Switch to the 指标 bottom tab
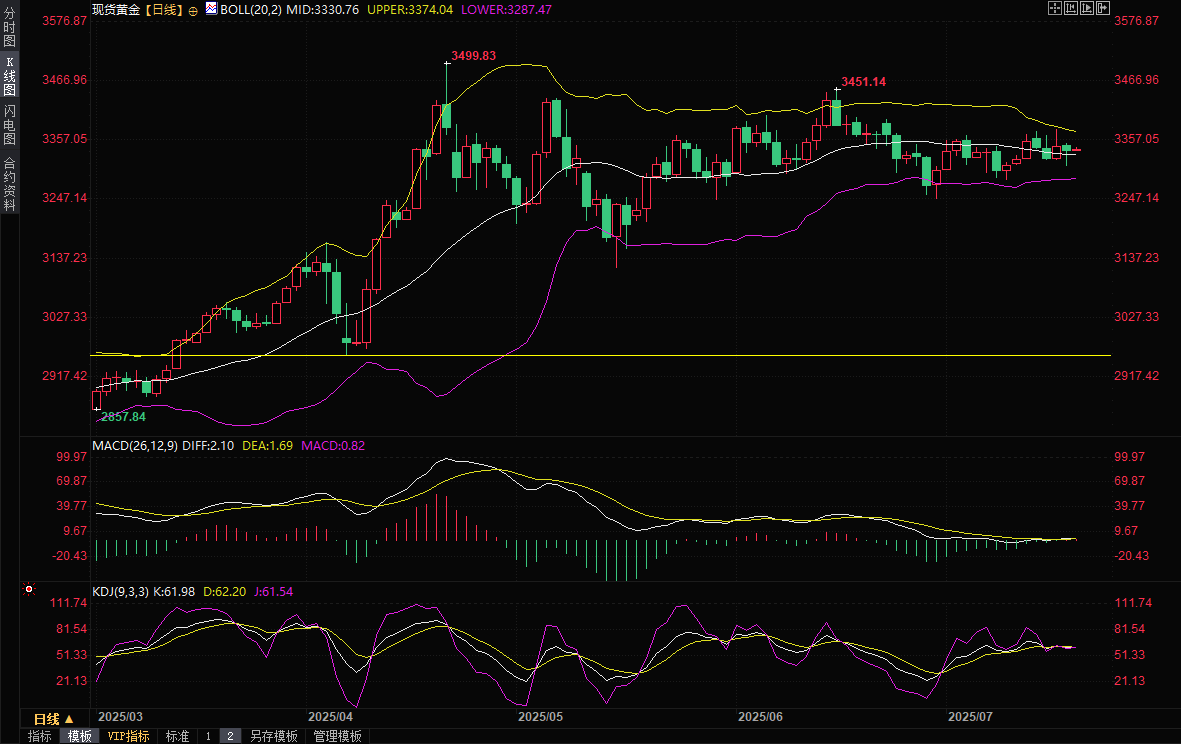Viewport: 1181px width, 744px height. click(40, 736)
